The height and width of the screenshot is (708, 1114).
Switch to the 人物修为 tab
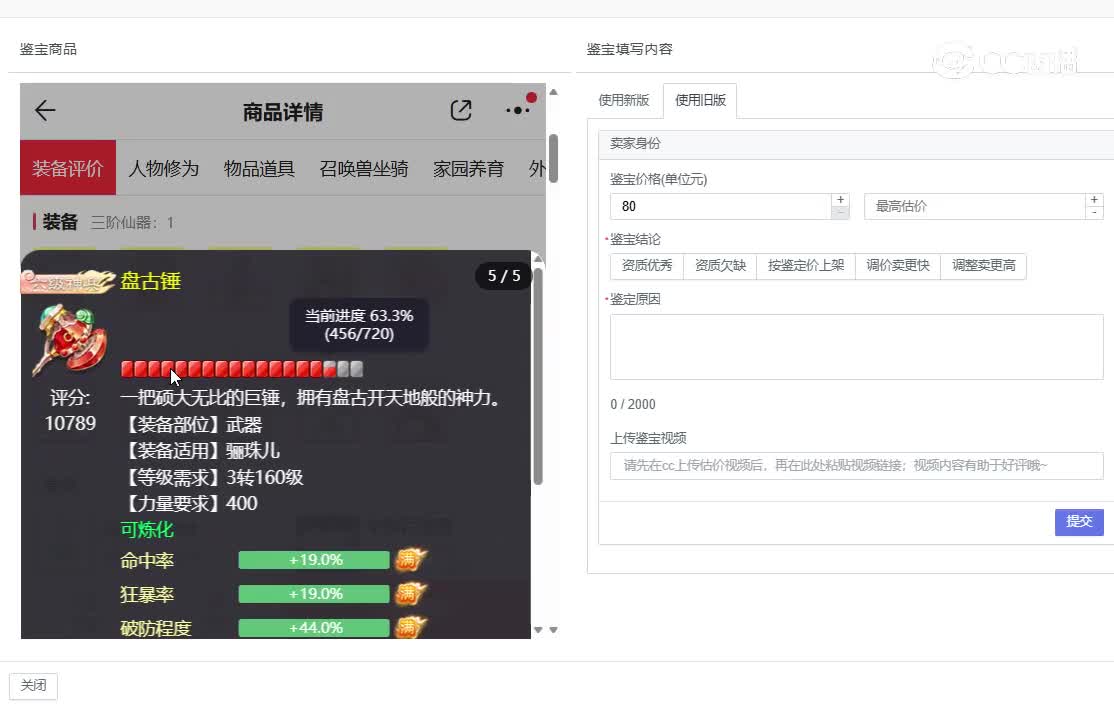point(163,168)
